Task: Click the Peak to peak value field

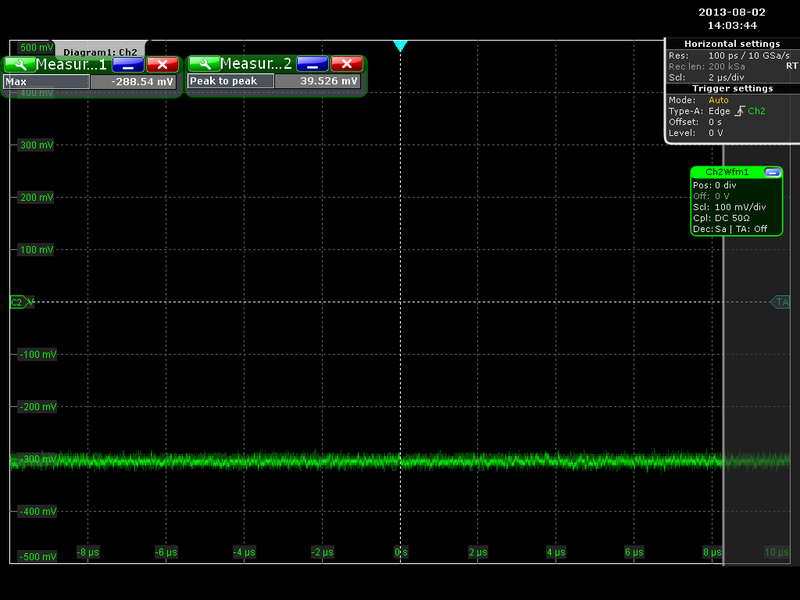Action: [x=318, y=82]
